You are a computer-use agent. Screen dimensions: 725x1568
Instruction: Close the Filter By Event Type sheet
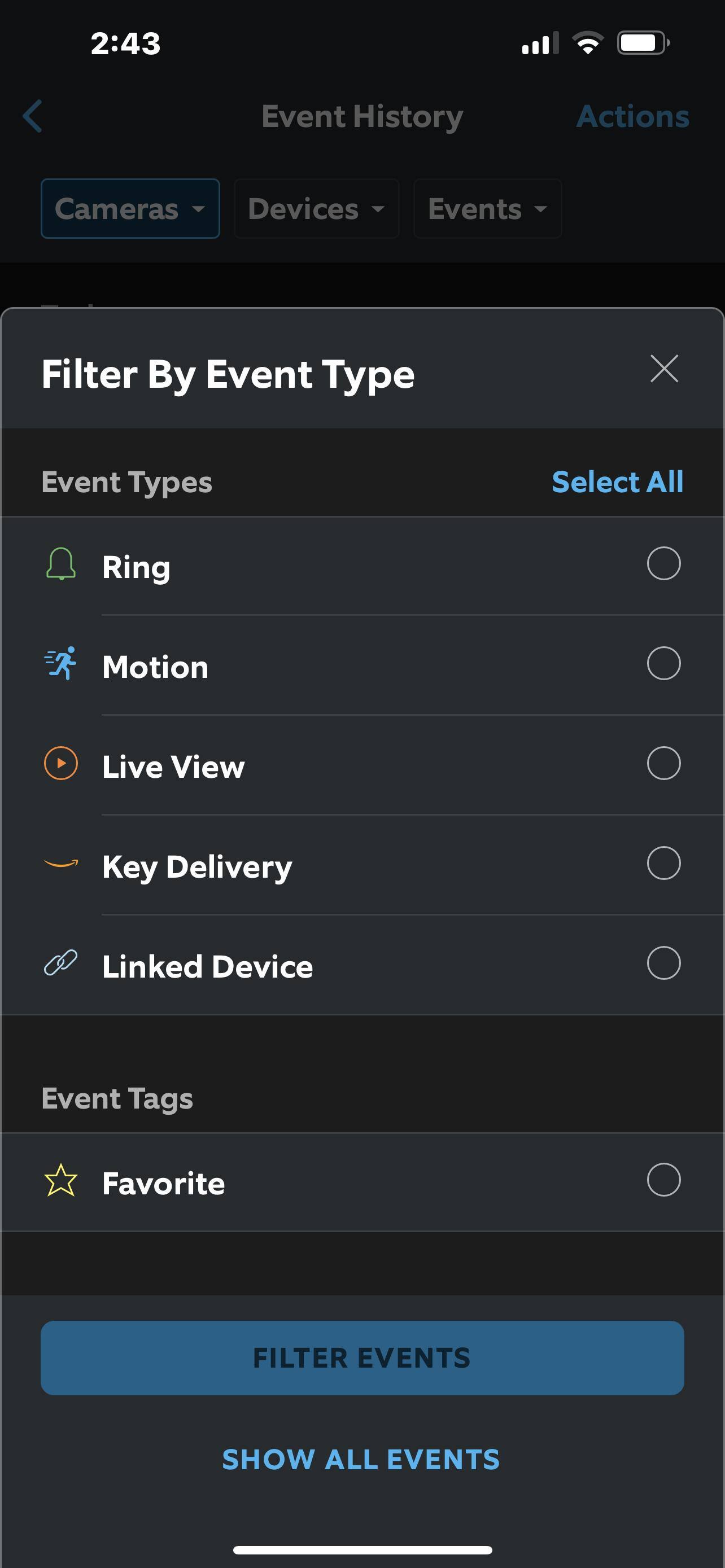tap(663, 369)
